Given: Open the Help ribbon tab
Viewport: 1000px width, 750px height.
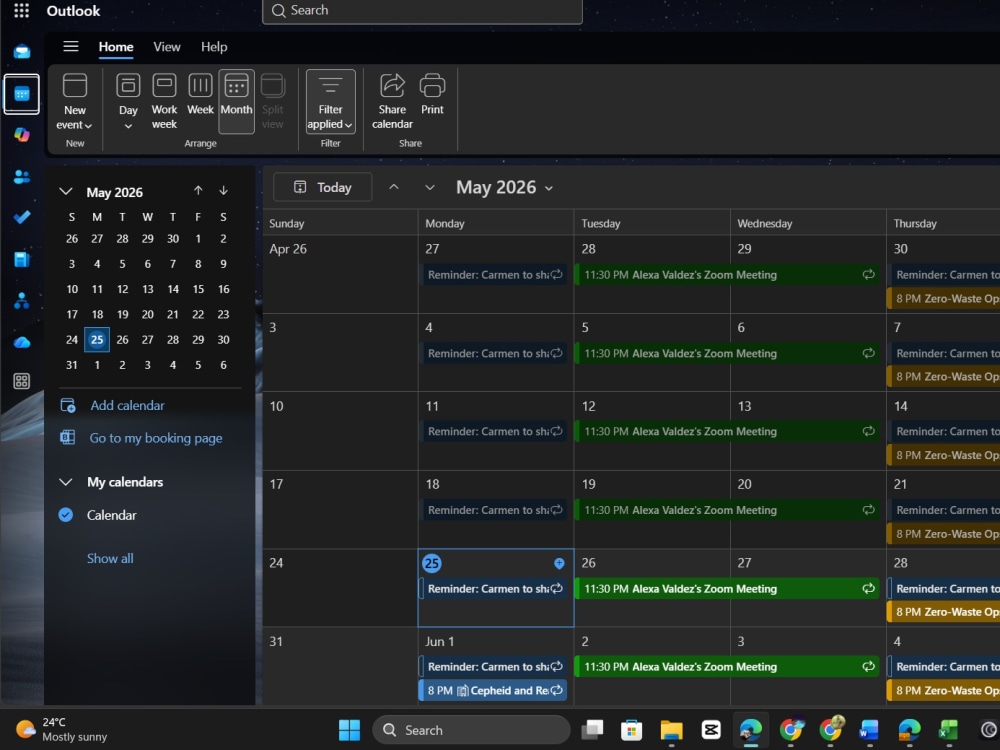Looking at the screenshot, I should [x=214, y=47].
